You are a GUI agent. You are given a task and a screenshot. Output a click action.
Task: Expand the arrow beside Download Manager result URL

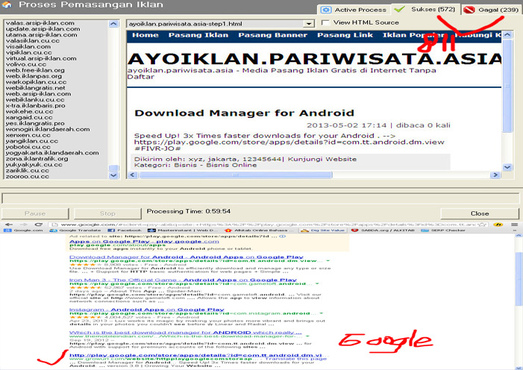[328, 261]
